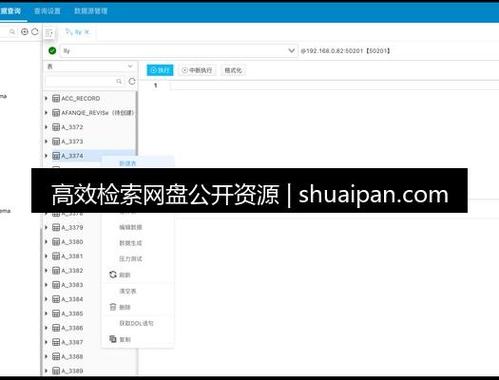Toggle the panel collapse list icon
Viewport: 499px width, 380px height.
click(x=49, y=33)
